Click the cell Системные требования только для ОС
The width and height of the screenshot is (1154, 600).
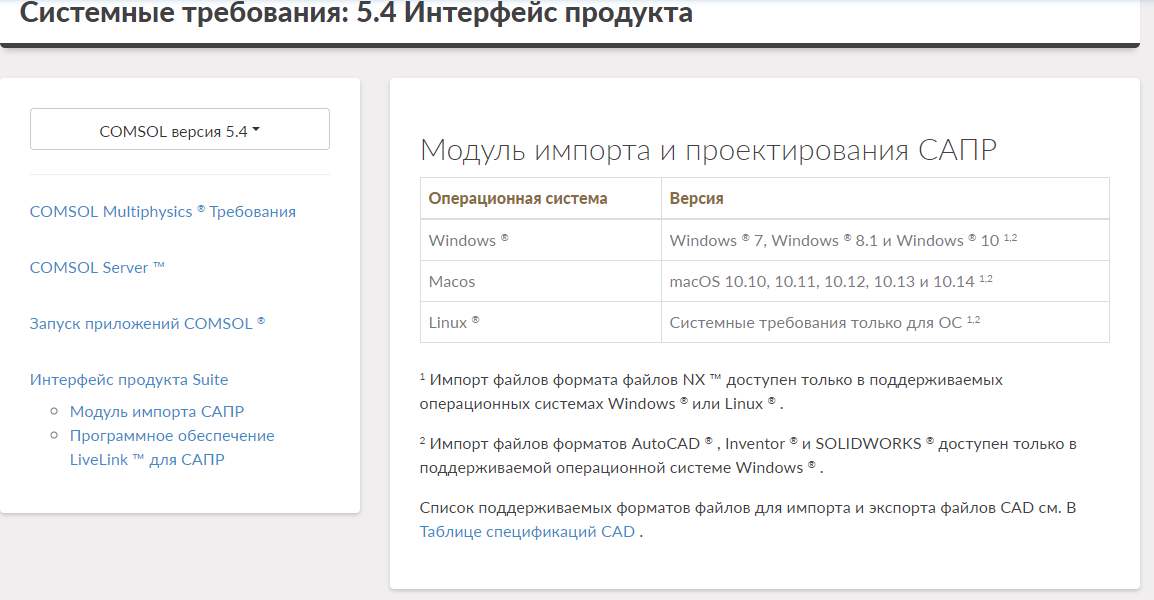click(885, 322)
